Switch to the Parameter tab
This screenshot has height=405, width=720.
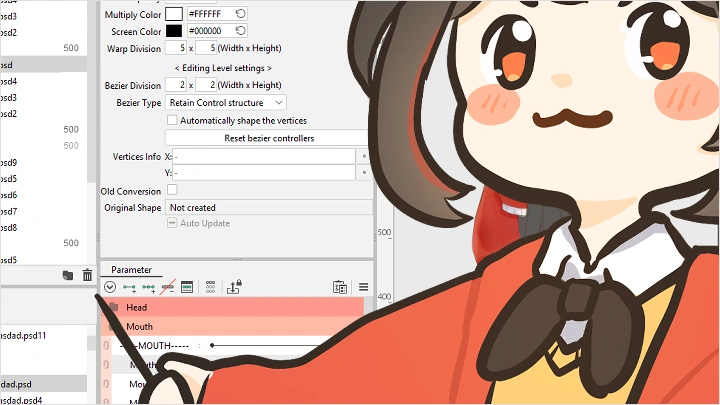[x=131, y=270]
